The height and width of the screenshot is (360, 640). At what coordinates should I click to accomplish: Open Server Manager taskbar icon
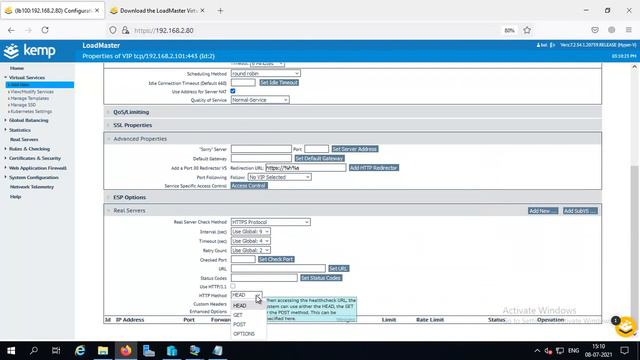click(x=149, y=351)
